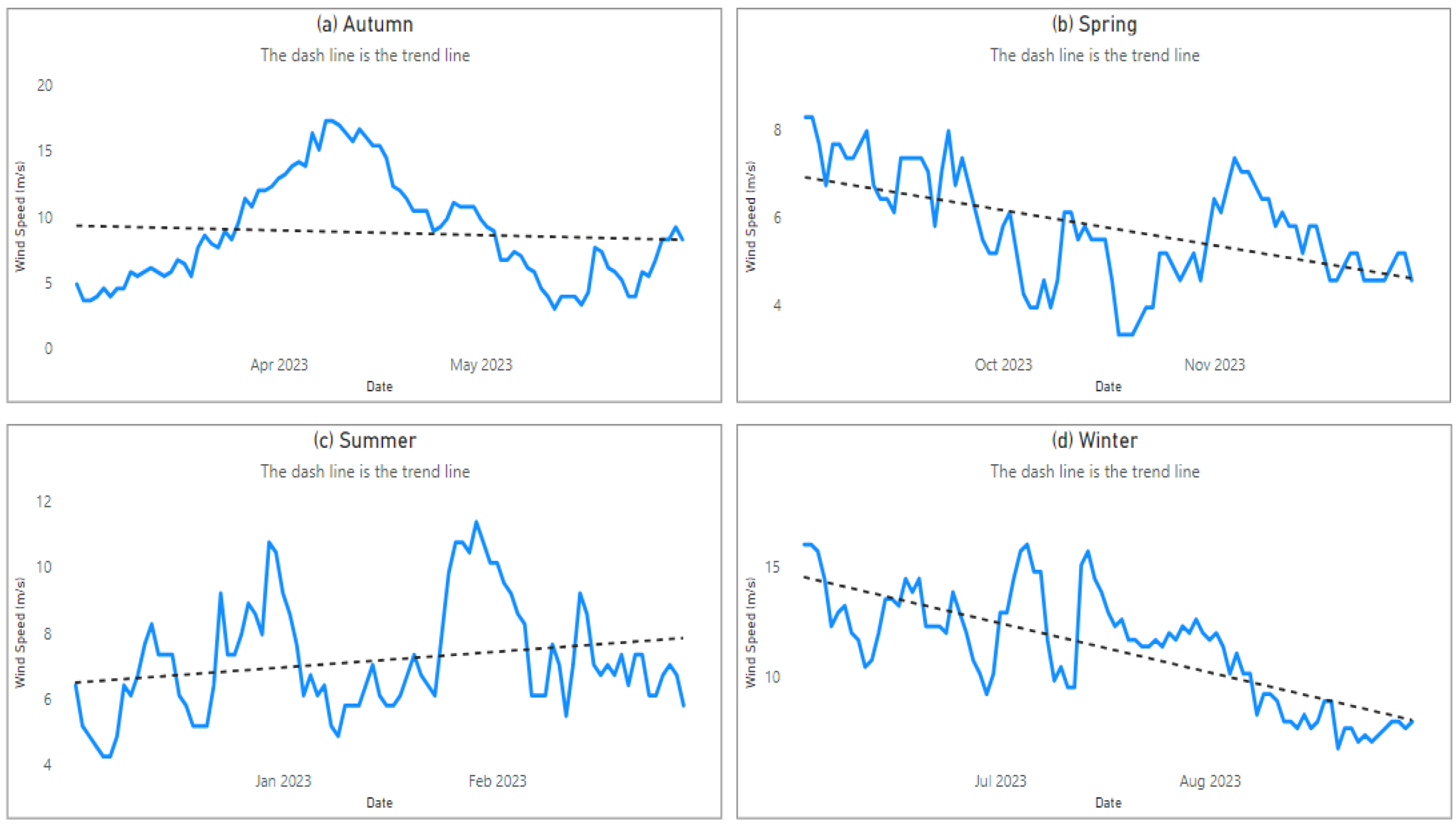This screenshot has width=1456, height=824.
Task: Select the Apr 2023 axis label
Action: (x=279, y=365)
